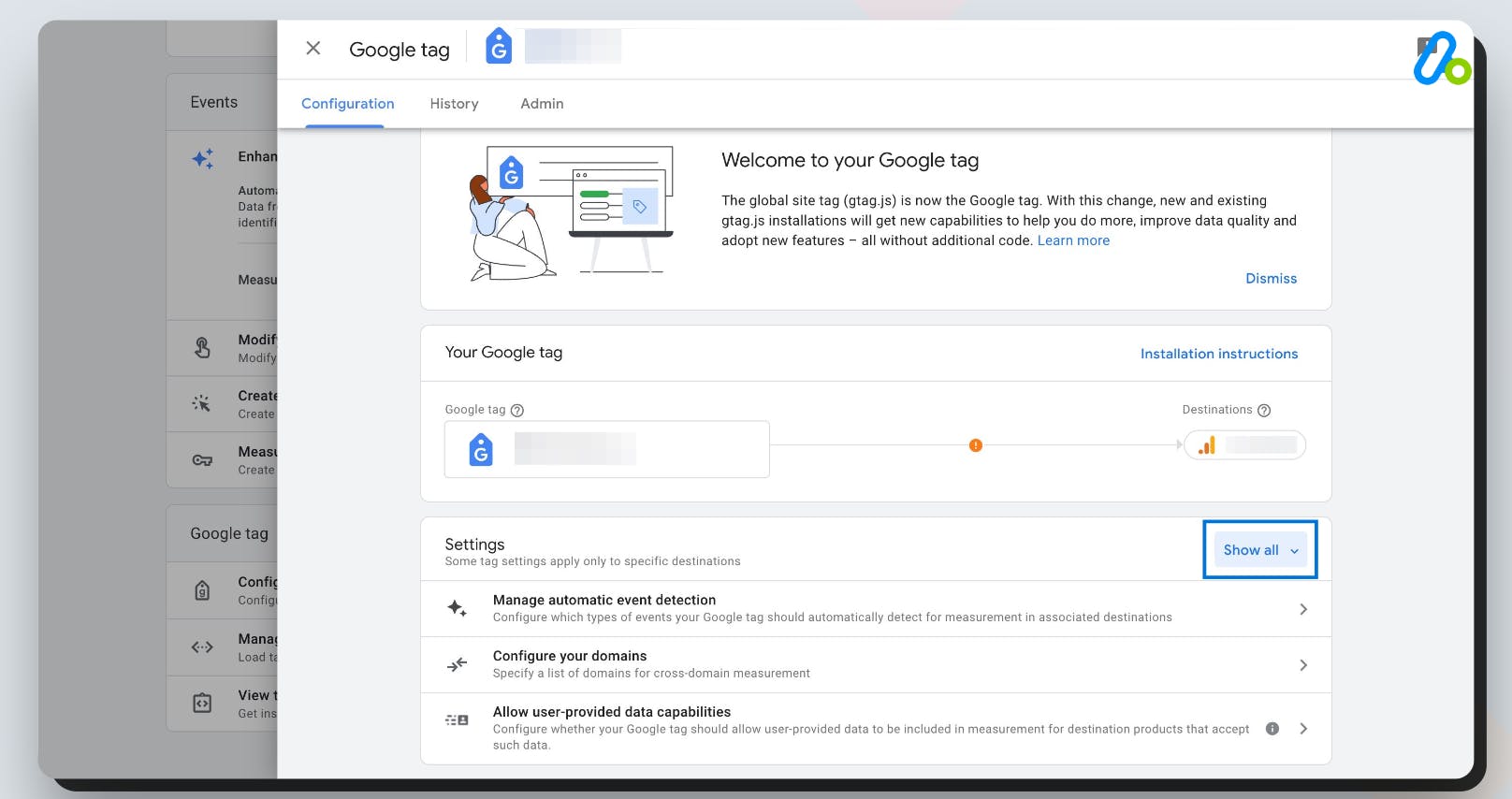Open Allow user-provided data capabilities
Viewport: 1512px width, 799px height.
click(876, 729)
